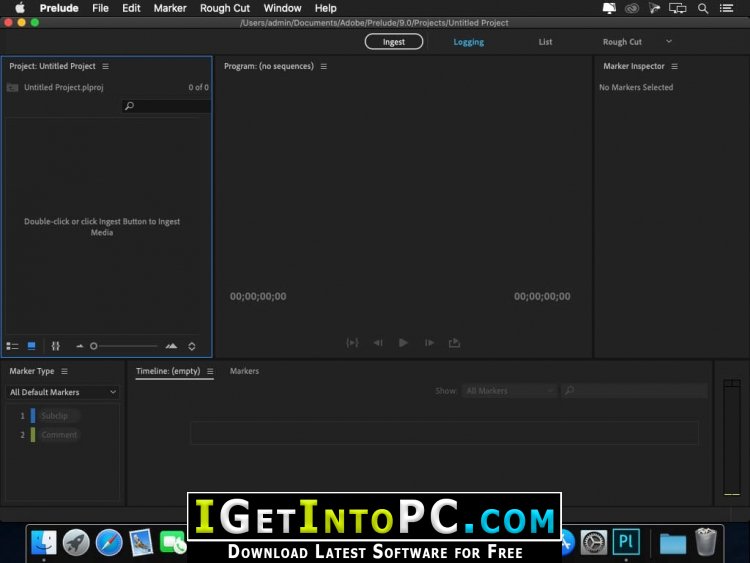Click the green Comment color swatch
The width and height of the screenshot is (750, 563).
point(33,435)
